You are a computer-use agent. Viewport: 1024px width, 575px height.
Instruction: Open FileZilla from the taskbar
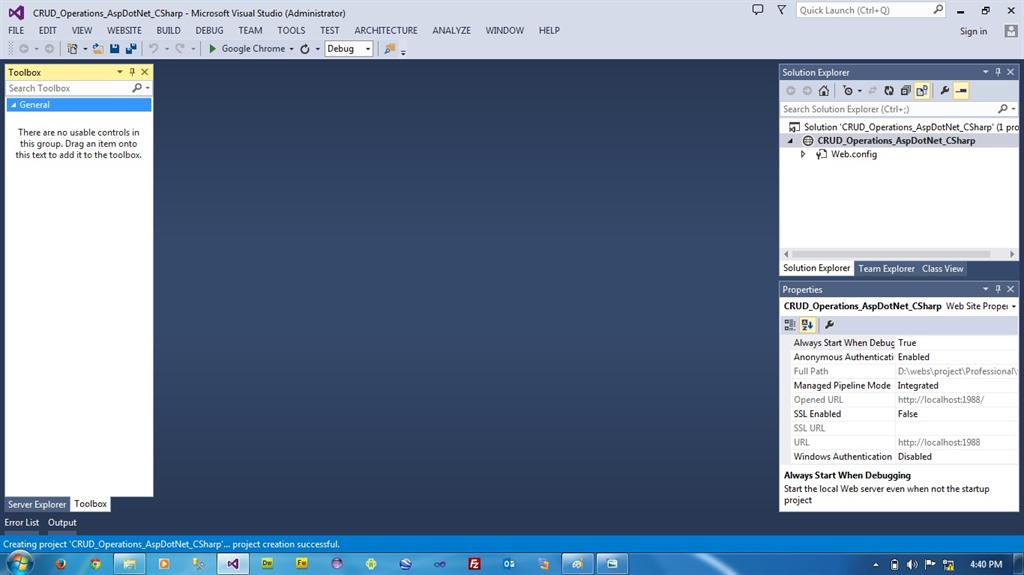click(x=475, y=564)
